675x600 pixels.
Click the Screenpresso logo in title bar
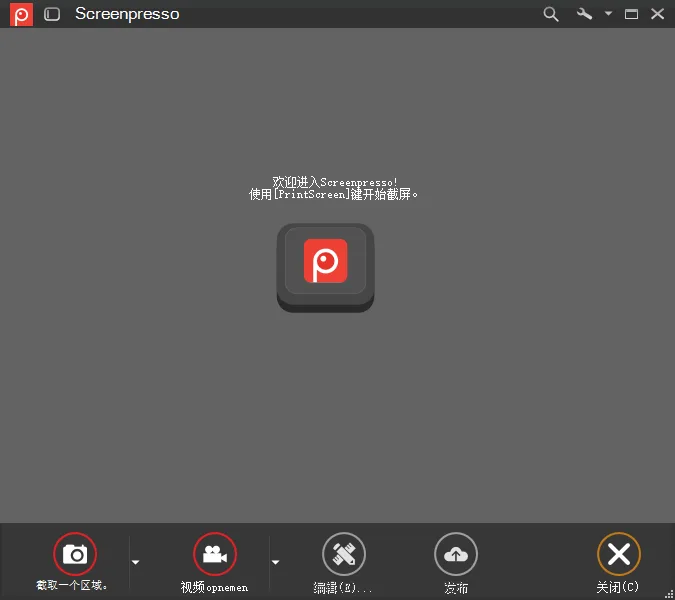pyautogui.click(x=21, y=14)
